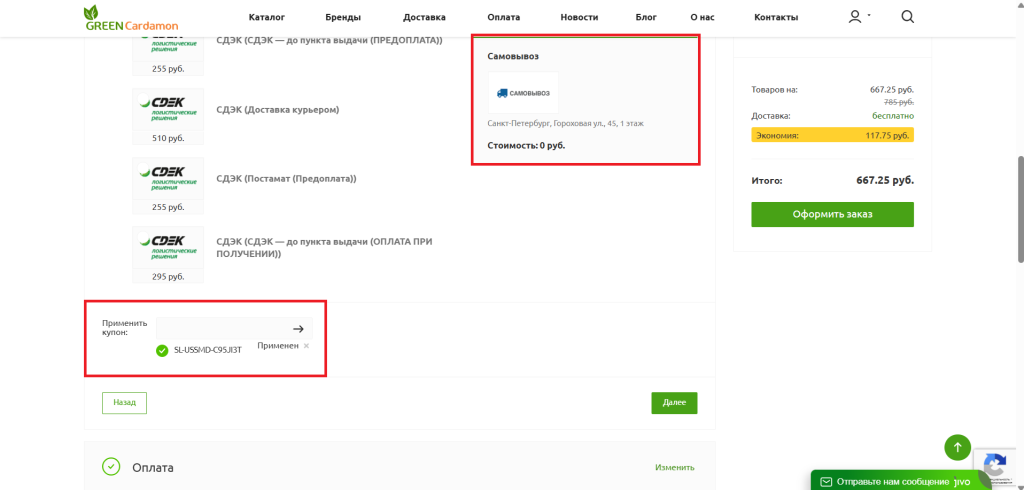Click the Экономия 117.75 руб. highlight

(832, 135)
